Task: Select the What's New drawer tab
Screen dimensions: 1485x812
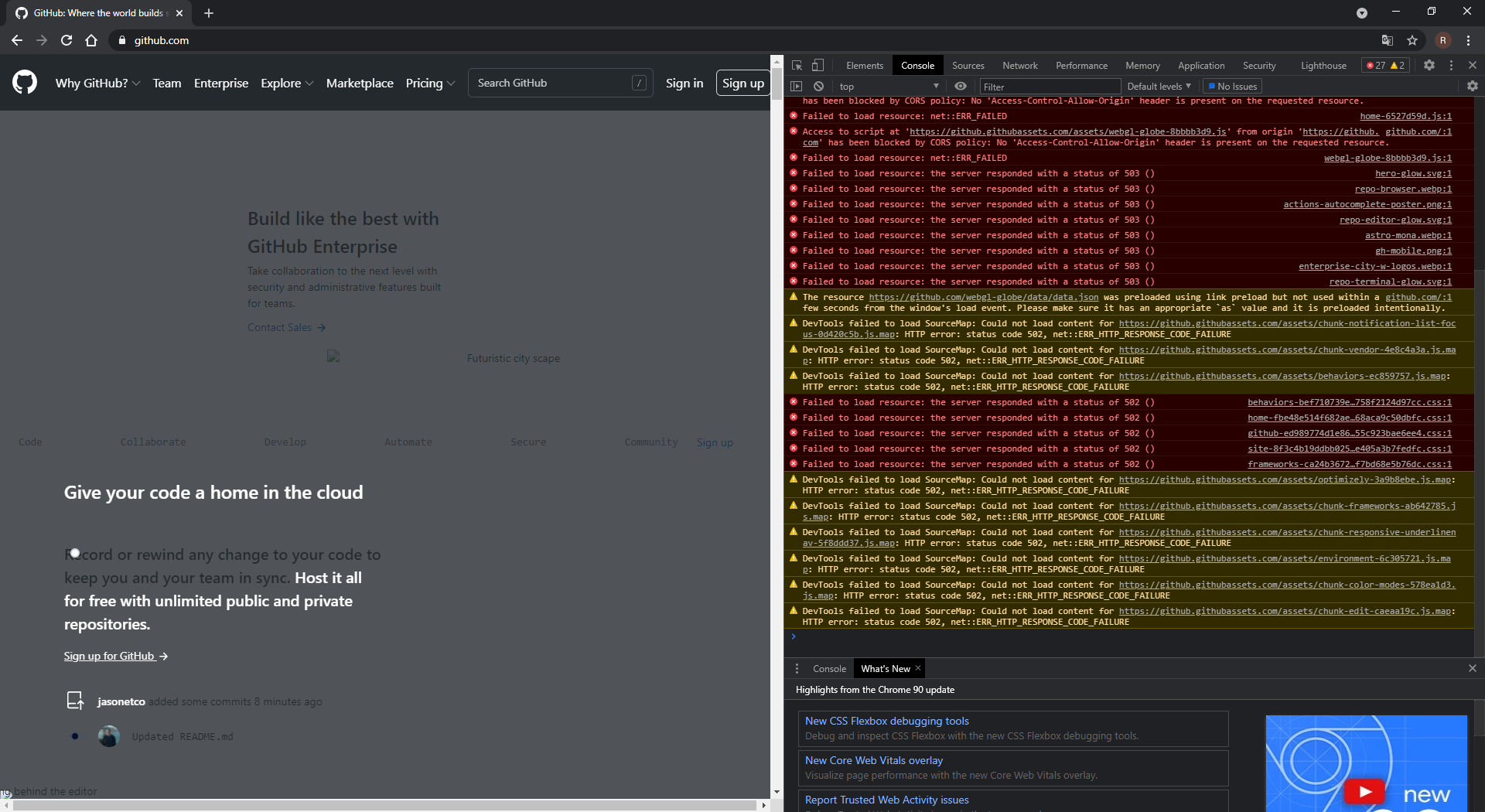Action: (885, 669)
